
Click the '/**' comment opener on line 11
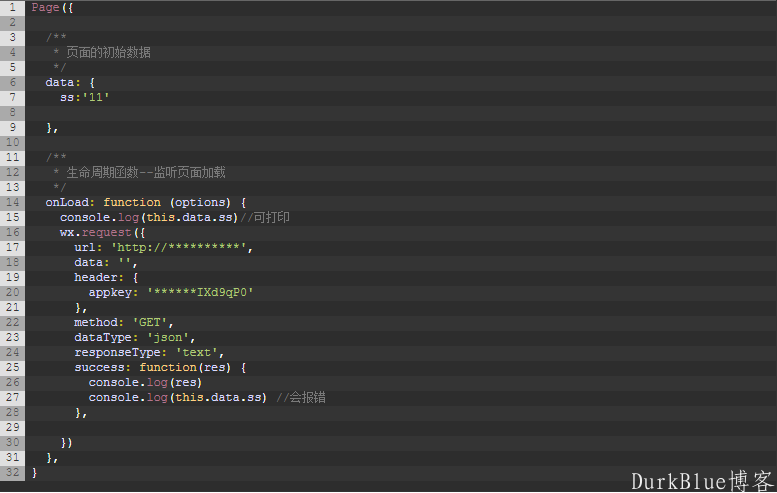(56, 158)
